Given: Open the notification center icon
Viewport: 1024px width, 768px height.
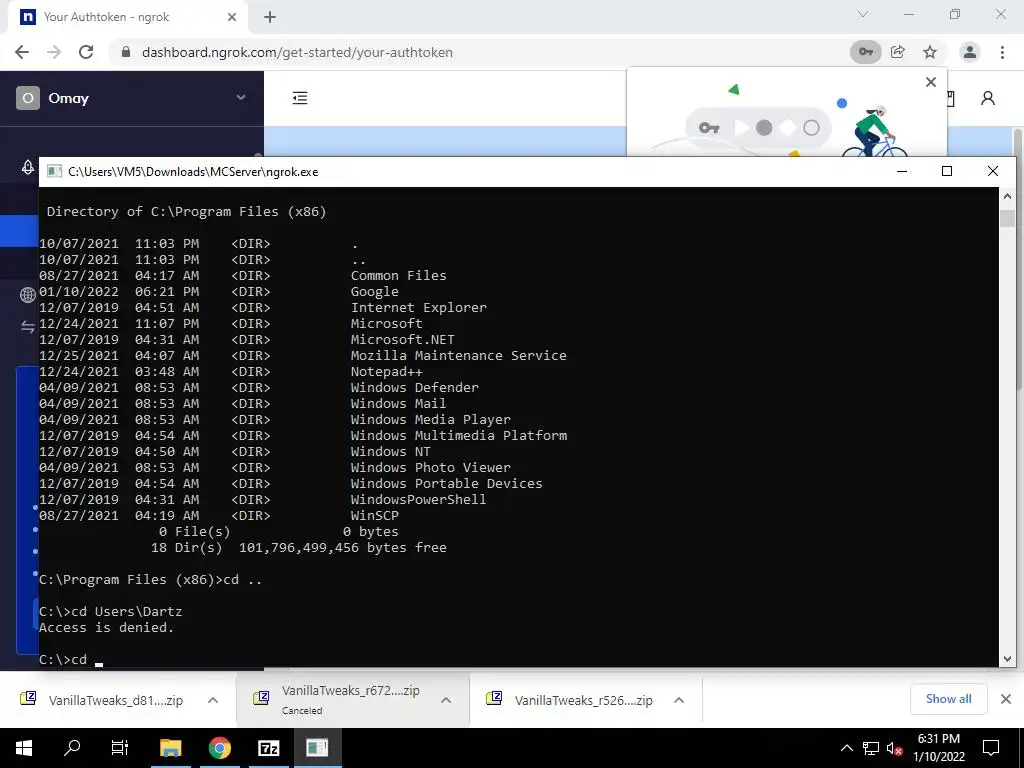Looking at the screenshot, I should coord(991,748).
